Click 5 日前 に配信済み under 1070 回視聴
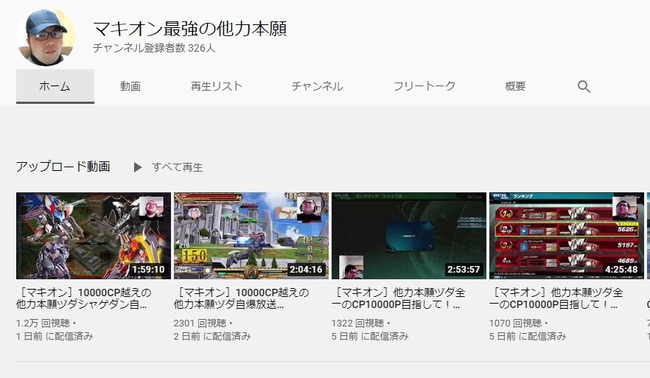 coord(527,336)
